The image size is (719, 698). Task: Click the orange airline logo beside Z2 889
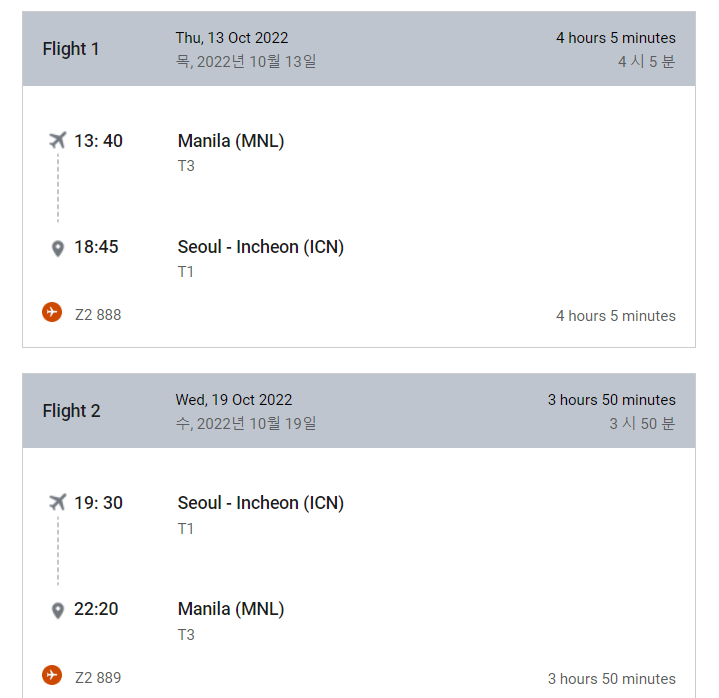(x=52, y=675)
